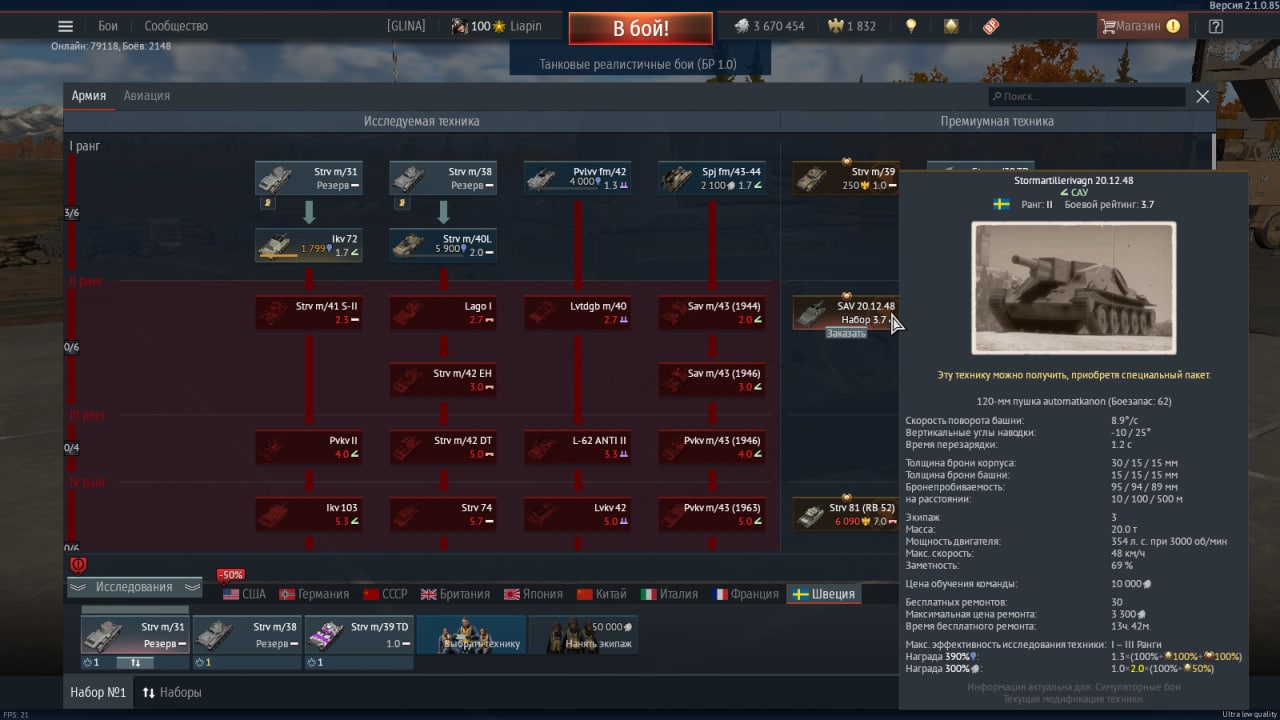Select premium Strv m/39 vehicle
This screenshot has width=1280, height=720.
846,179
